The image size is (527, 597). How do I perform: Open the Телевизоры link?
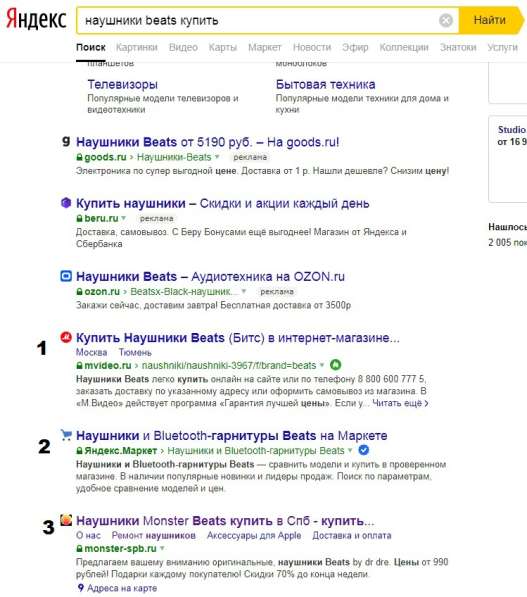[x=123, y=84]
